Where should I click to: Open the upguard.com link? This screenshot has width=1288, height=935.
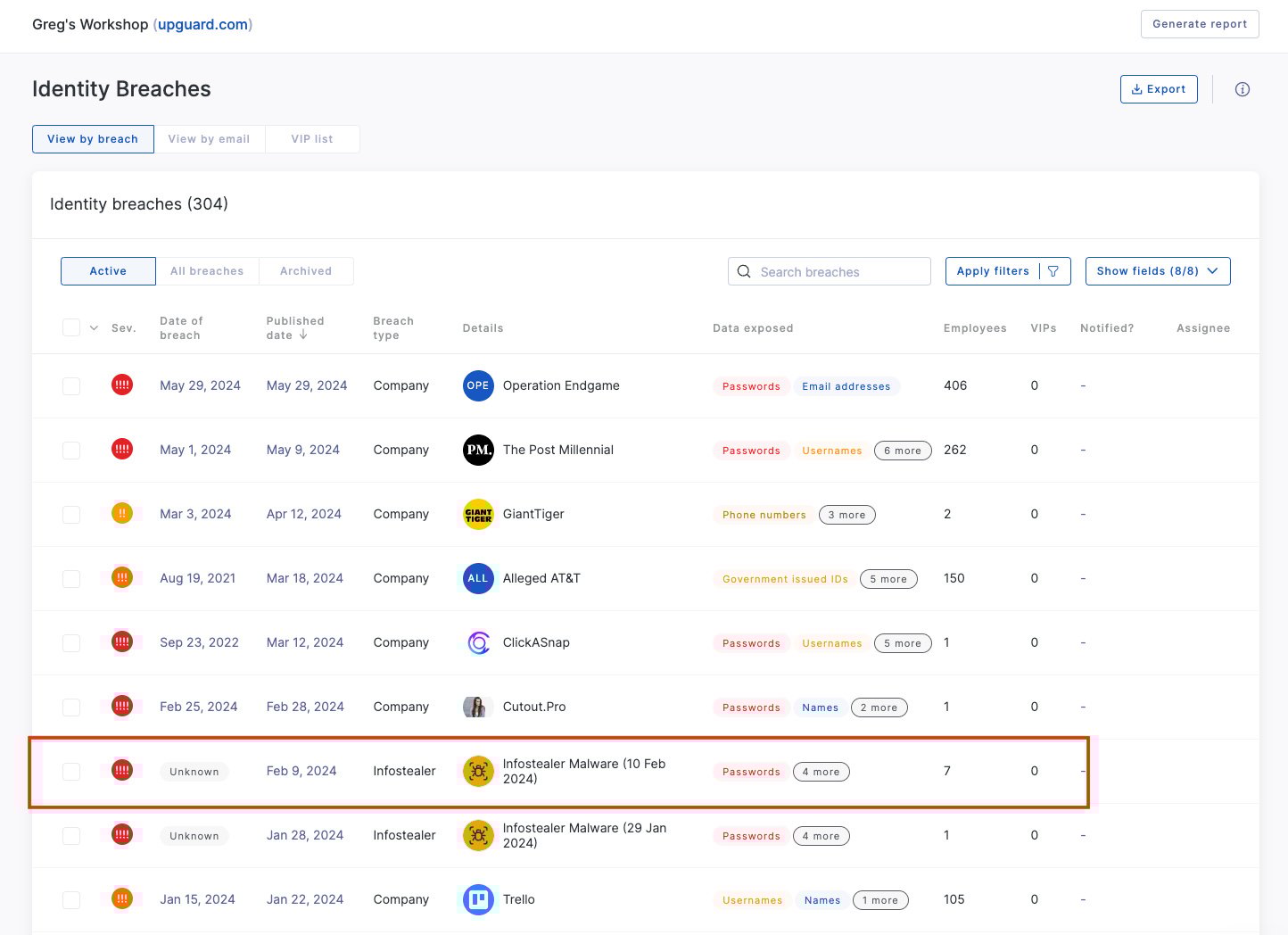pos(202,24)
